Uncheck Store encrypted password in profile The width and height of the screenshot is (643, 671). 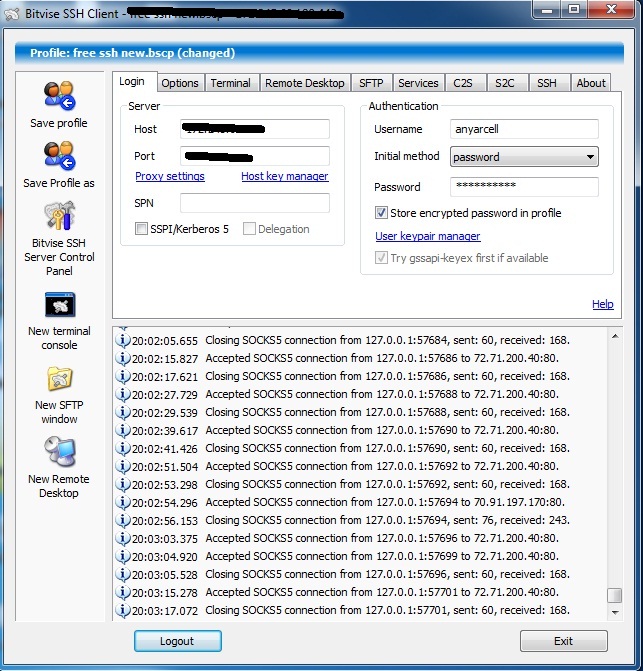point(381,213)
